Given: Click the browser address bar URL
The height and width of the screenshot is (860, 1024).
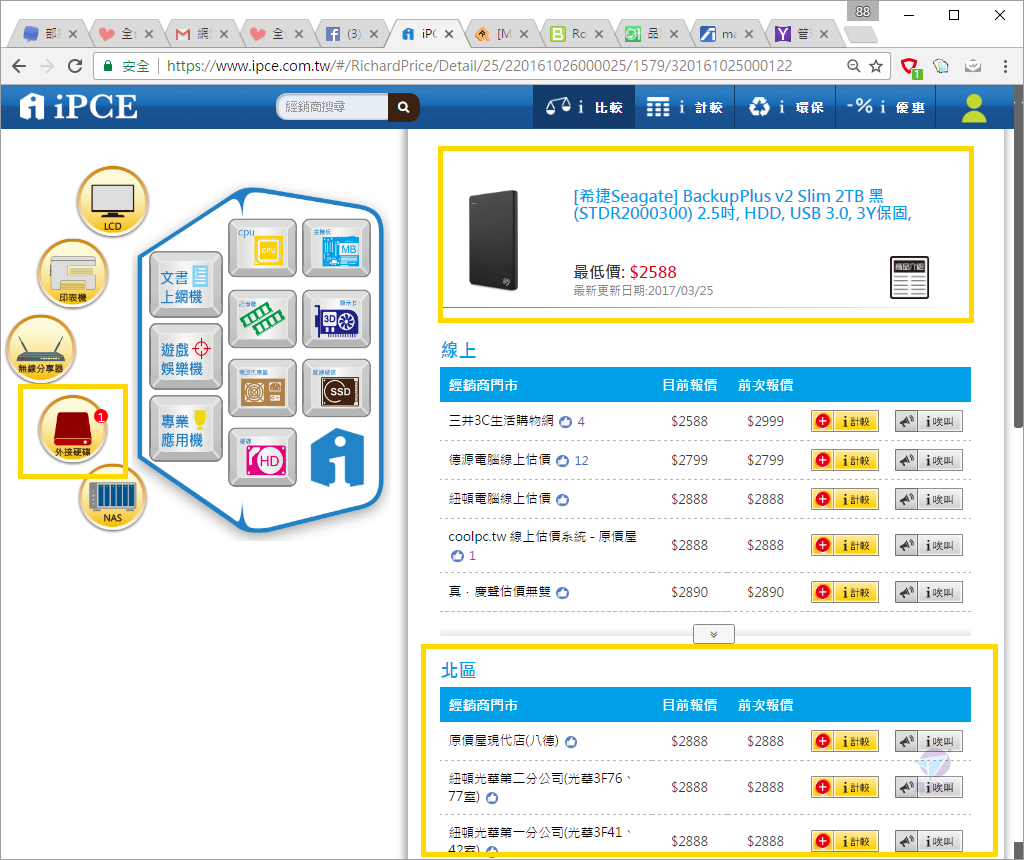Looking at the screenshot, I should pyautogui.click(x=479, y=66).
